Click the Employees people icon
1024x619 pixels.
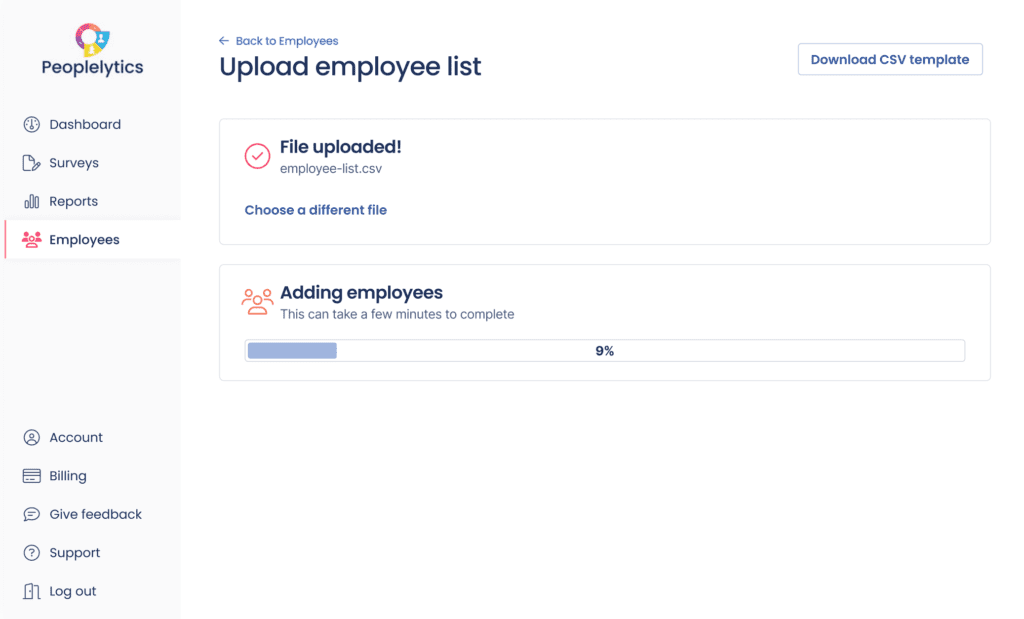click(31, 240)
